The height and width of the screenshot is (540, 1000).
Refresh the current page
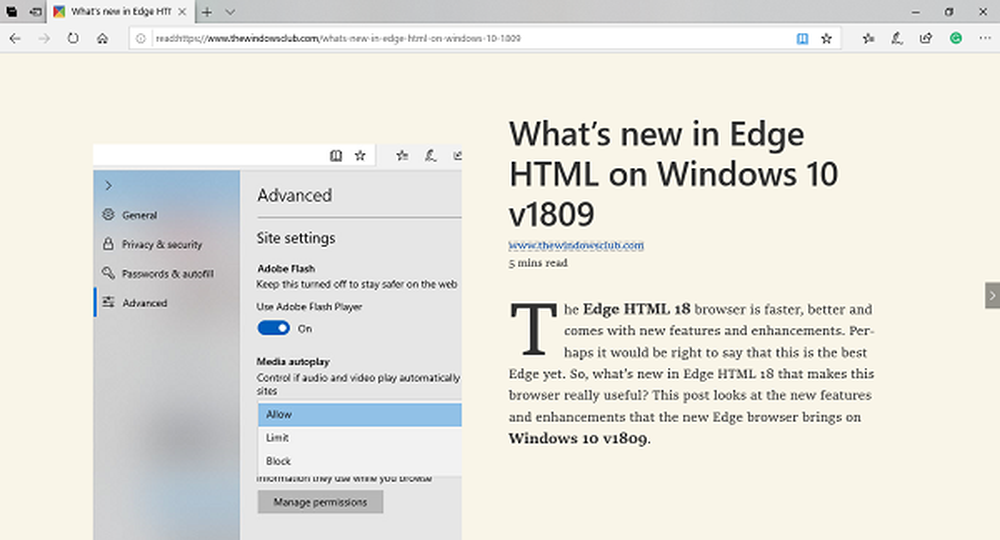click(73, 39)
